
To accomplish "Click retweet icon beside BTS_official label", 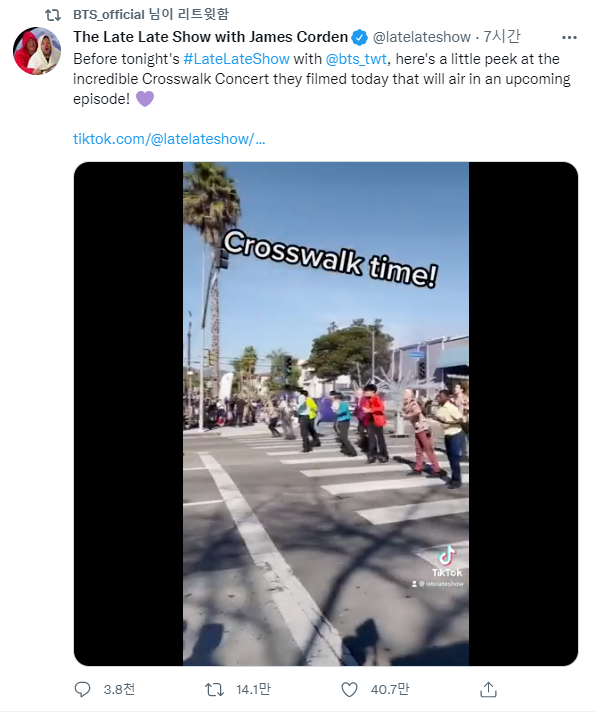I will (x=53, y=15).
